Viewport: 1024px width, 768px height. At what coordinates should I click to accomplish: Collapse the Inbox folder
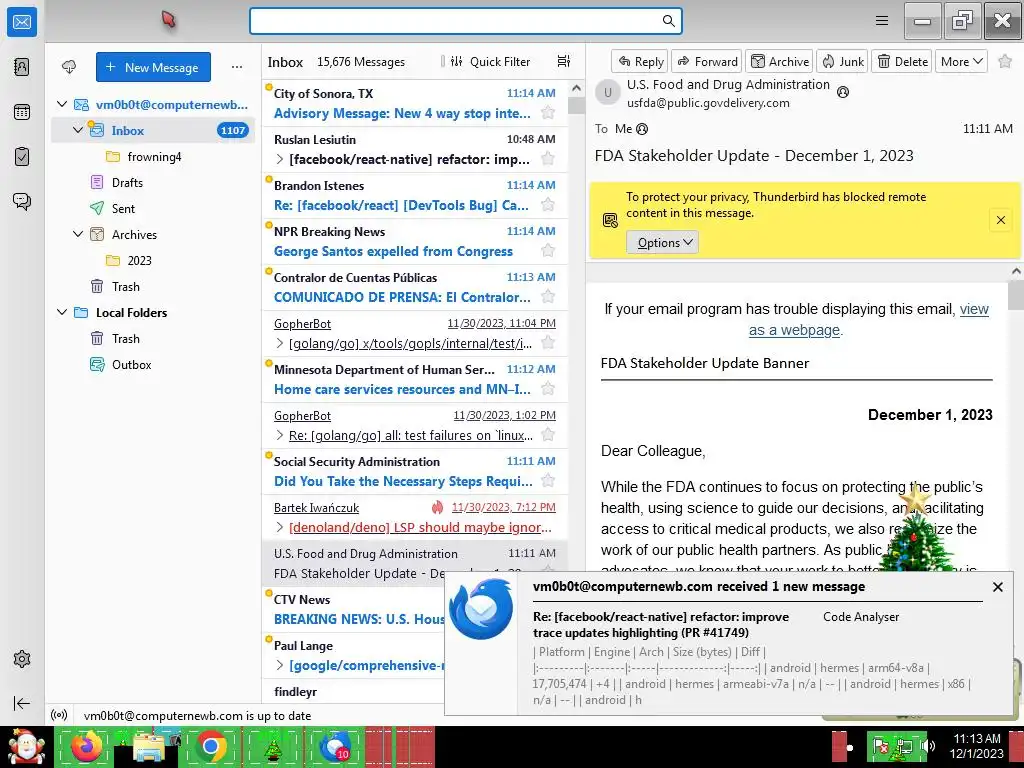pos(78,130)
